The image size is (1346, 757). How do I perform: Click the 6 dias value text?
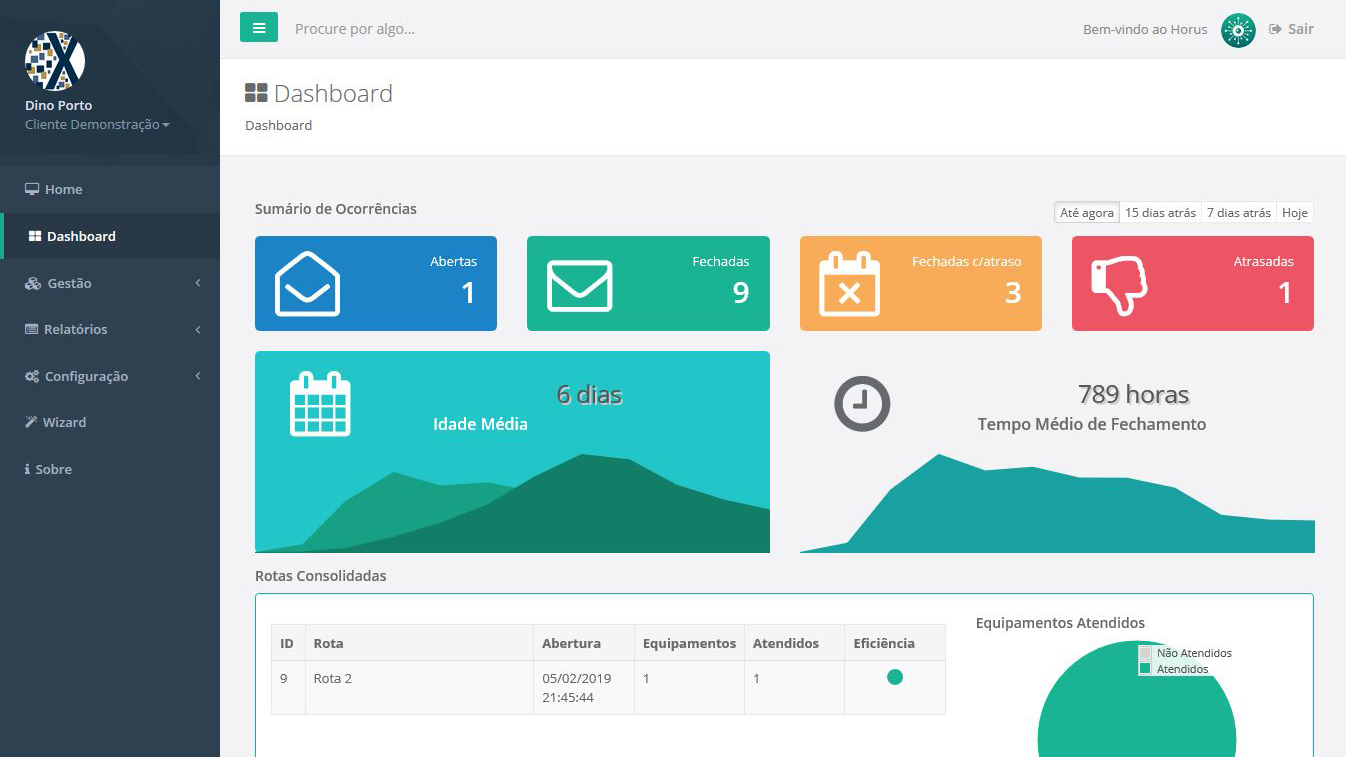589,395
